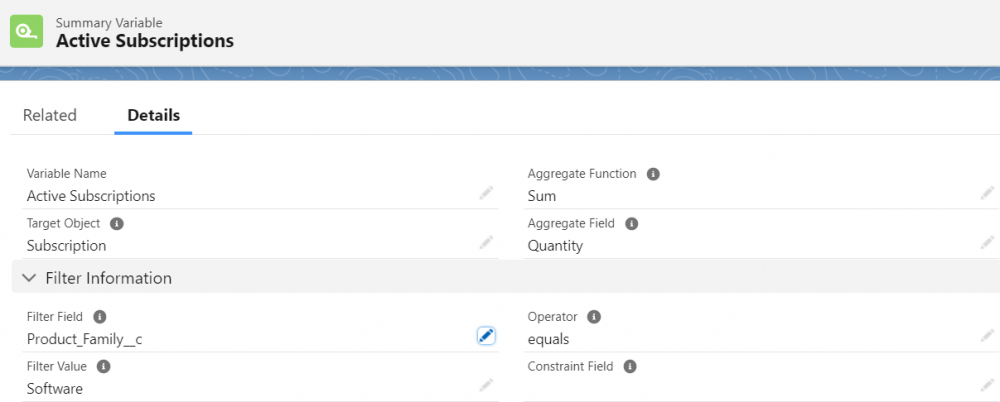Collapse the Filter Information section
Viewport: 1000px width, 402px height.
[x=29, y=278]
